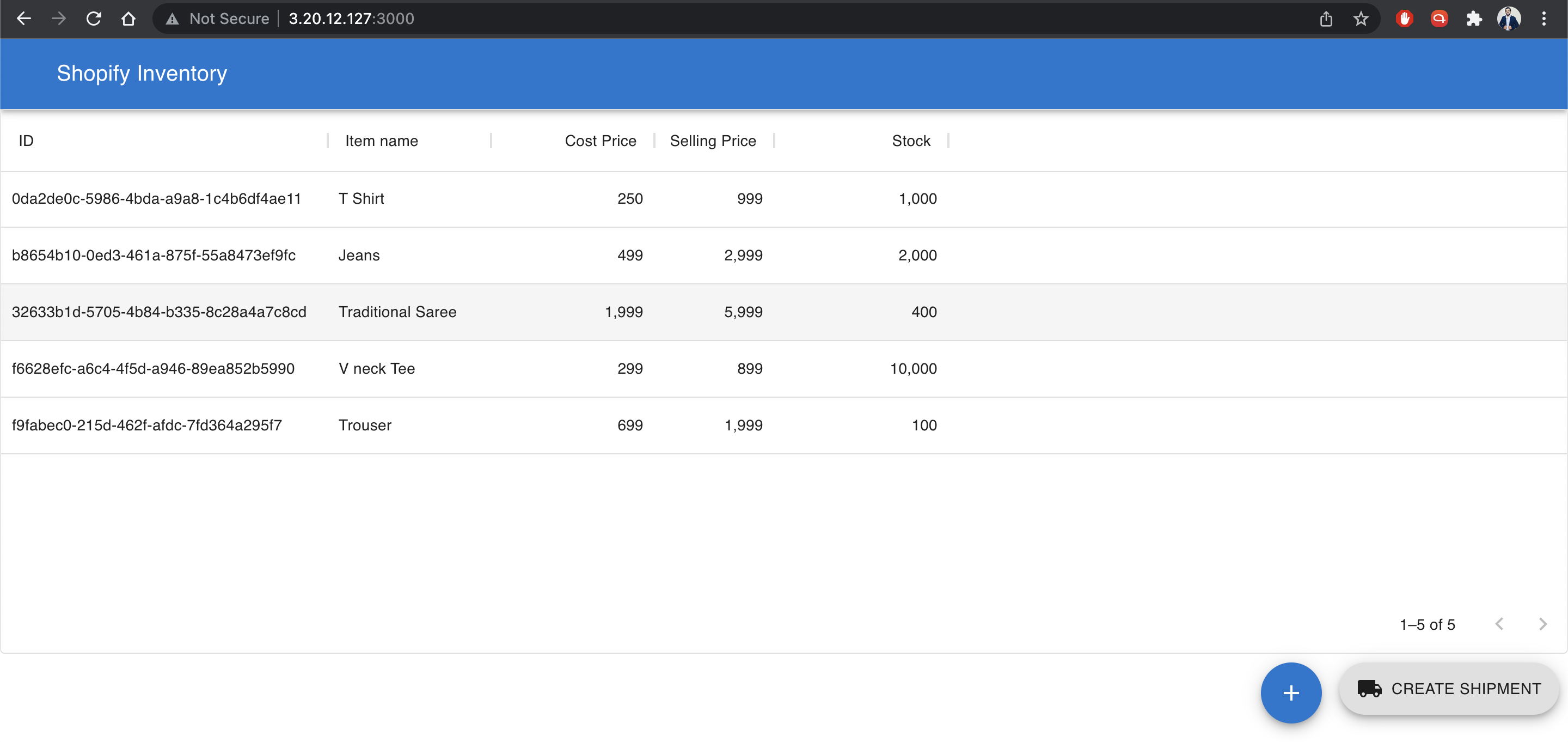This screenshot has height=742, width=1568.
Task: Select the Trouser item name cell
Action: (x=365, y=425)
